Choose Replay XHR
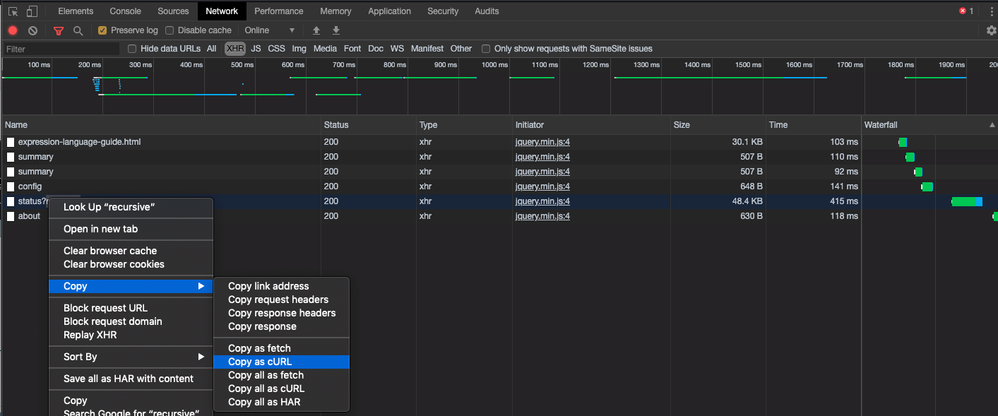The height and width of the screenshot is (416, 998). 130,335
